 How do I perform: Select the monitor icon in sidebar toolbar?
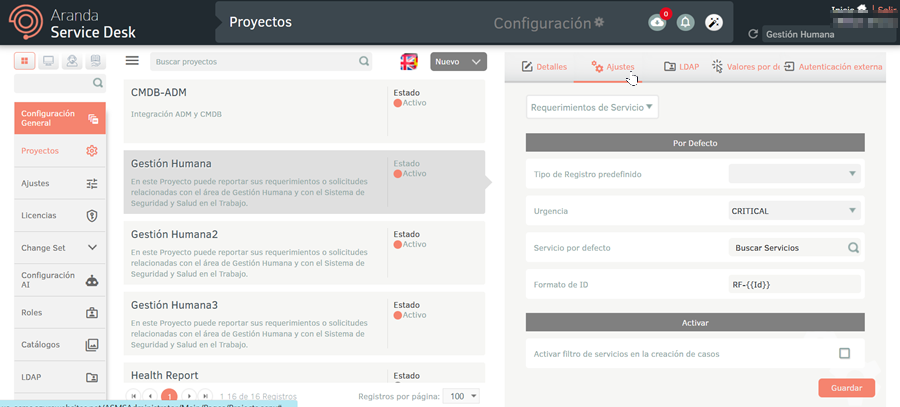(49, 60)
